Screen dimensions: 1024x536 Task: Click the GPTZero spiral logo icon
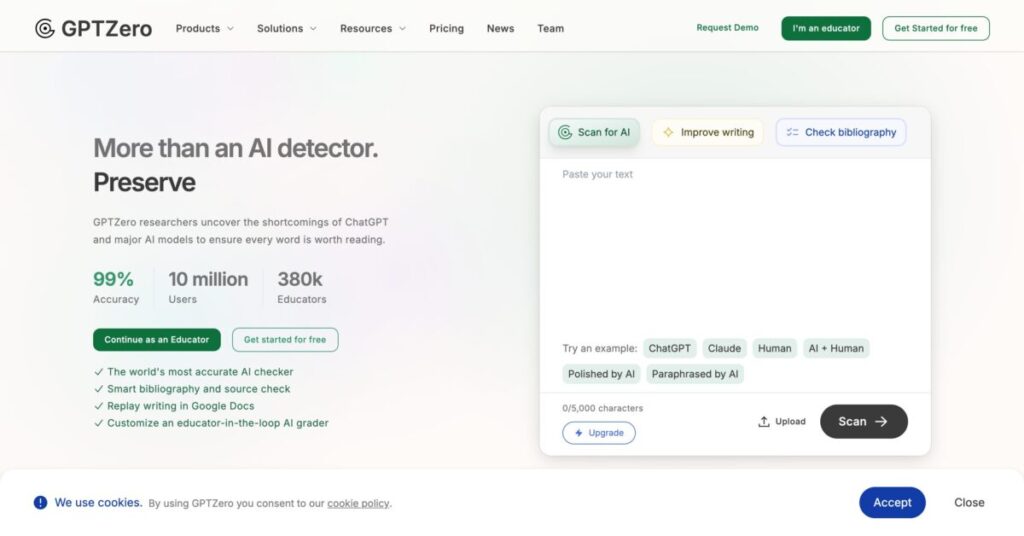coord(44,29)
